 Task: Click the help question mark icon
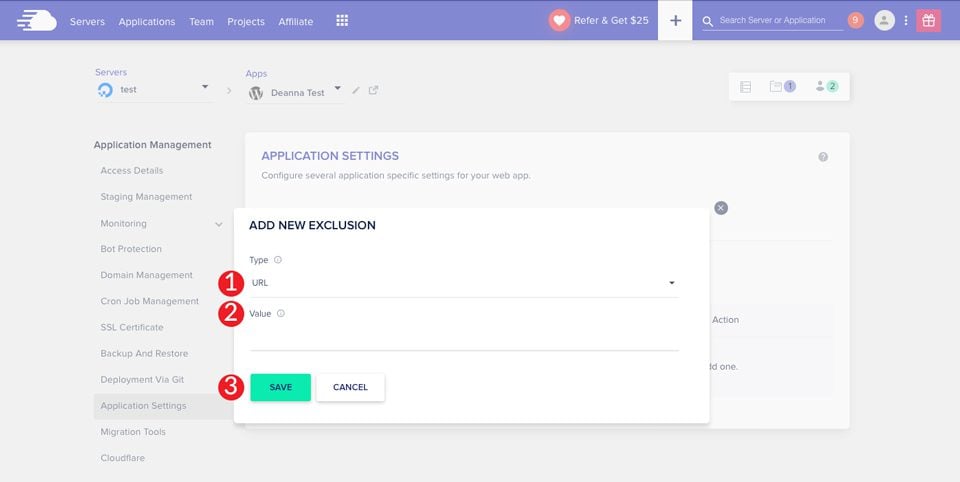pos(823,157)
